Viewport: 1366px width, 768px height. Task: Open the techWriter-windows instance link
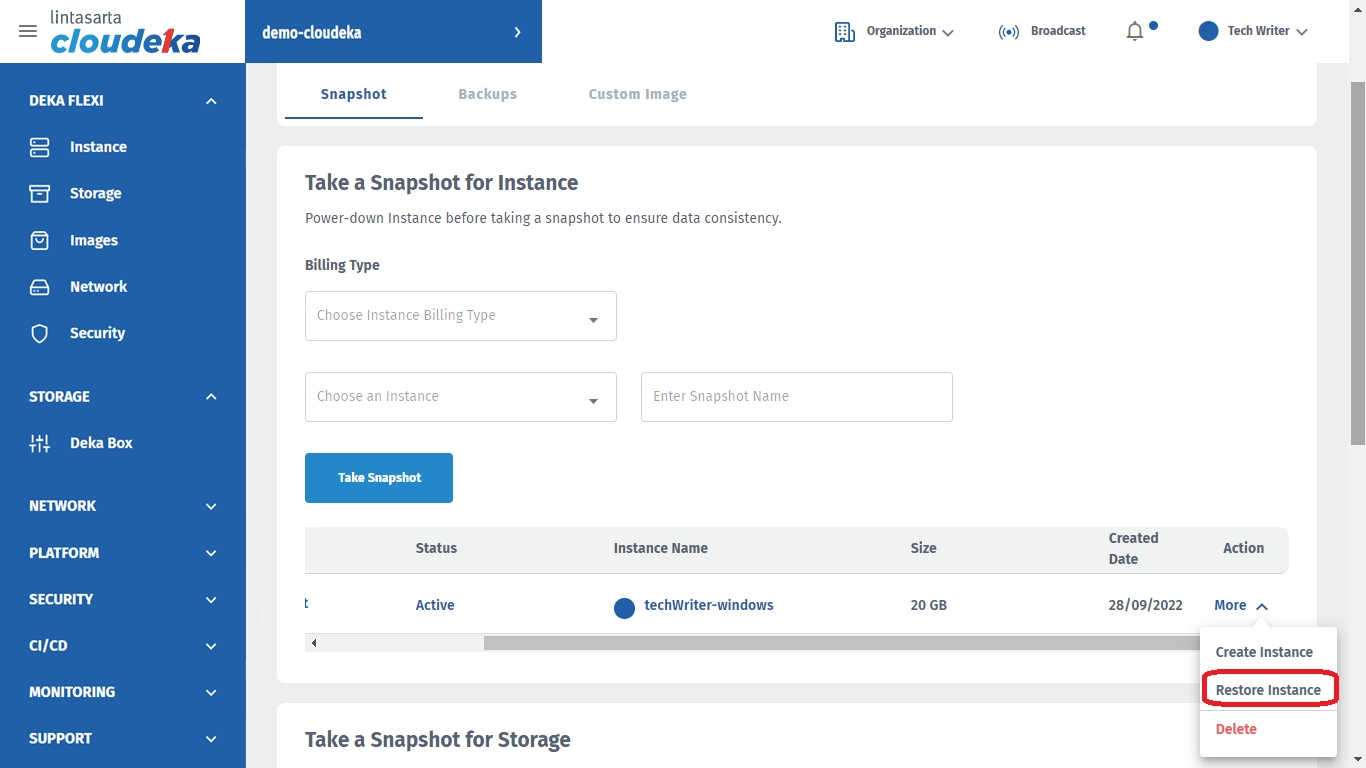[708, 605]
